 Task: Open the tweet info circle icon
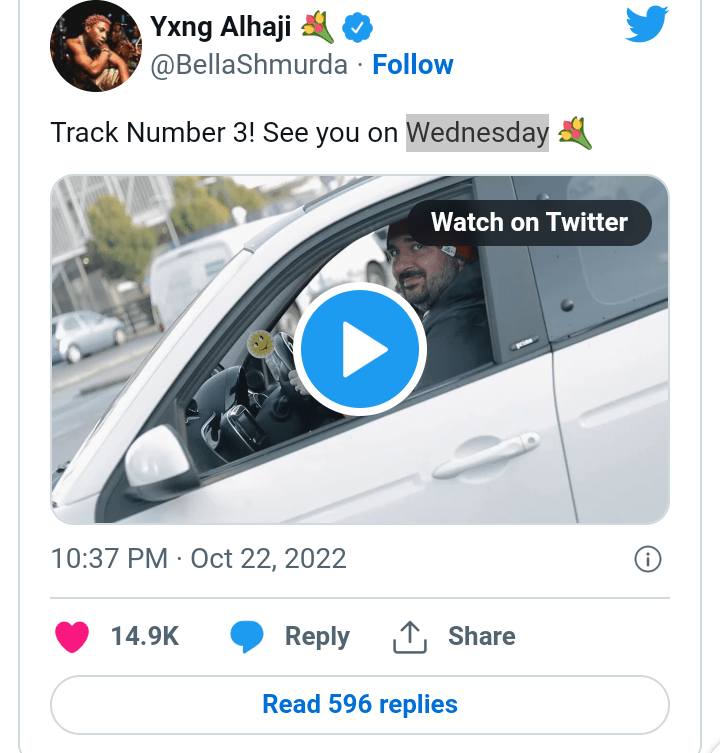pos(648,559)
